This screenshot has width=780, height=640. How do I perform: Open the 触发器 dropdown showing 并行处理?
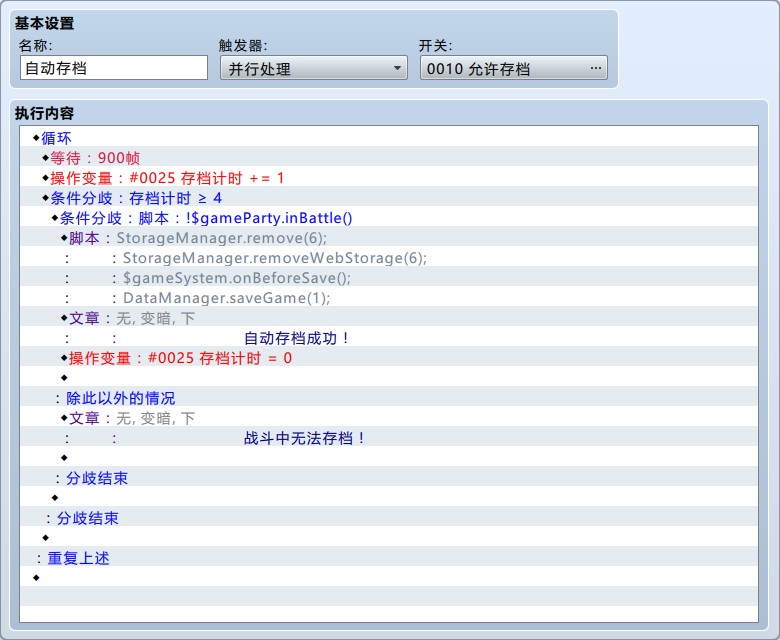313,68
